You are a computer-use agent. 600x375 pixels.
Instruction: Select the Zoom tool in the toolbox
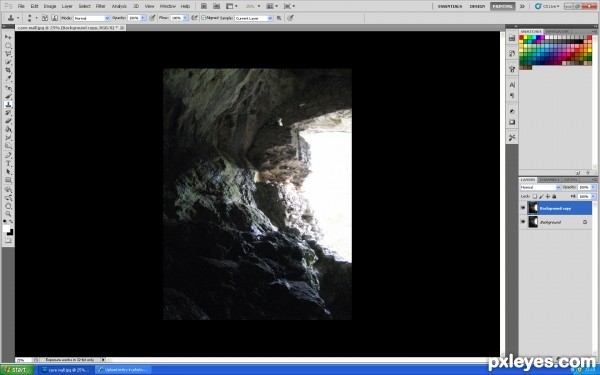point(8,214)
